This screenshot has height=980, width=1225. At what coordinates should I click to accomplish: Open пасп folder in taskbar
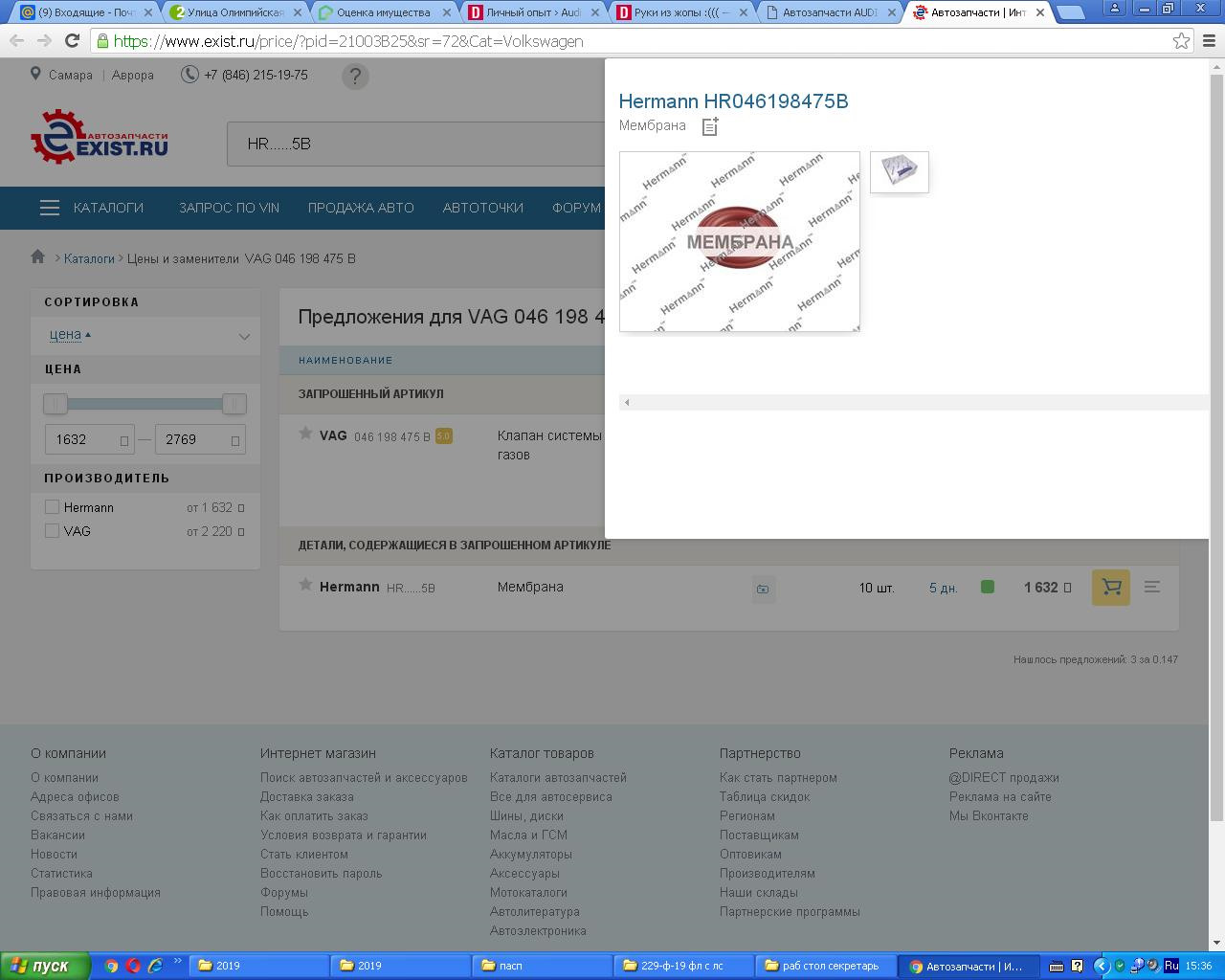(x=543, y=966)
